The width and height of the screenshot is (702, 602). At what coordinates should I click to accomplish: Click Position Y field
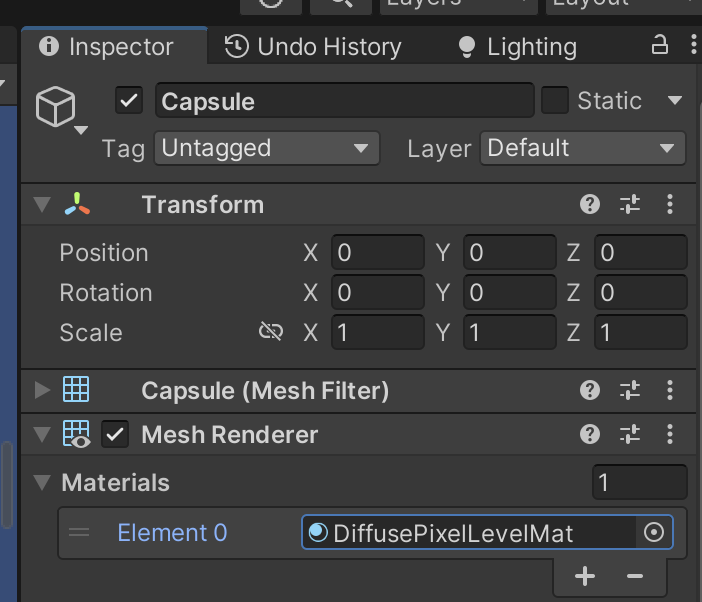pos(509,252)
